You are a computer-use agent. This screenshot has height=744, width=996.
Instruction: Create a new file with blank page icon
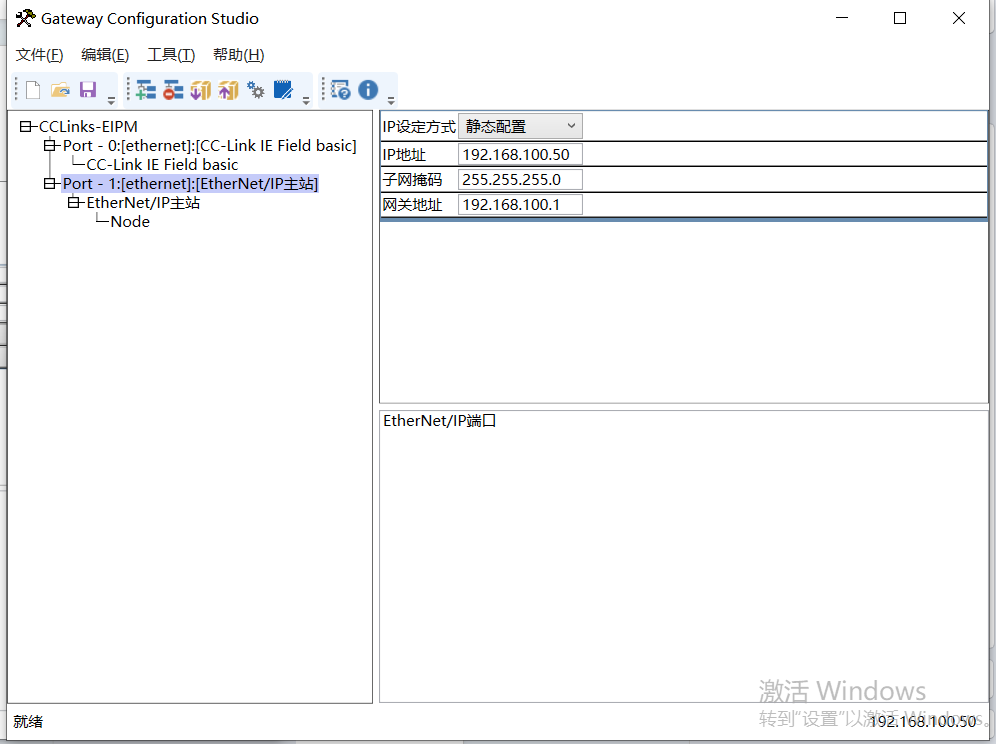tap(33, 90)
